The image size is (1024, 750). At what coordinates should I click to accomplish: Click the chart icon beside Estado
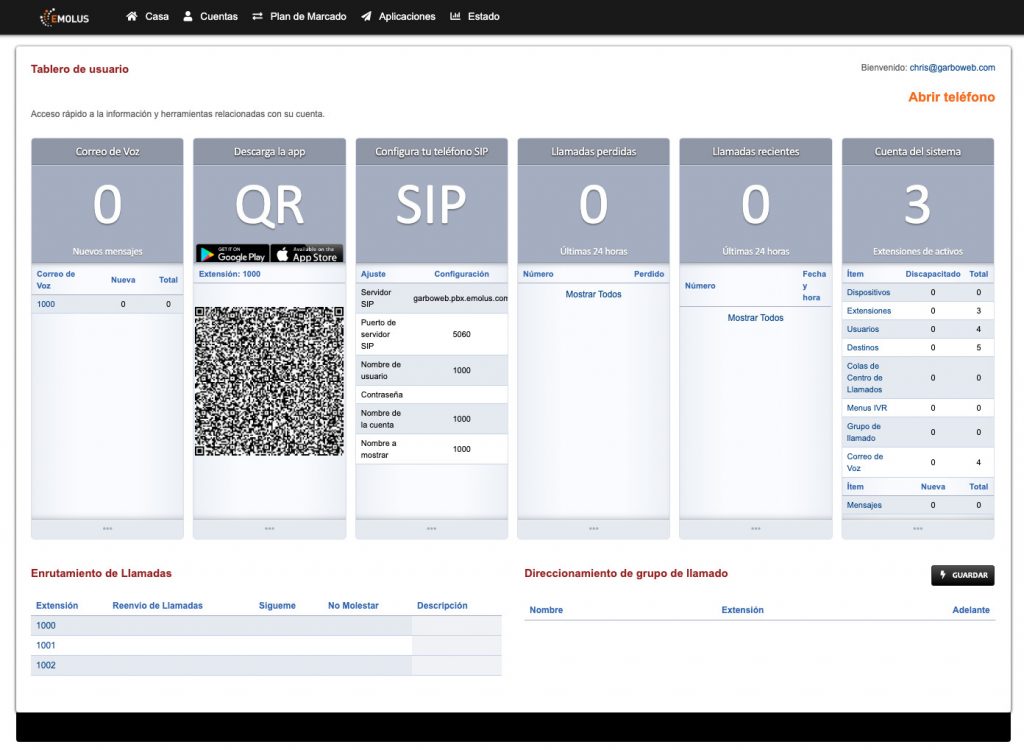(x=455, y=16)
